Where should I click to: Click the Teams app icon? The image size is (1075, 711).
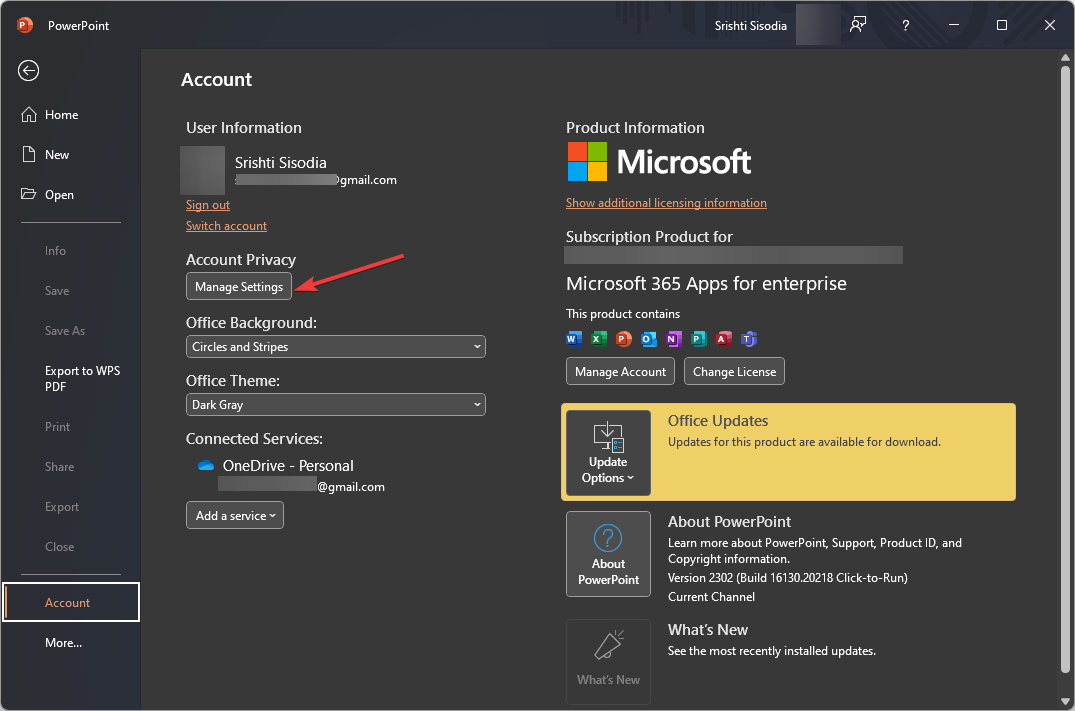click(x=749, y=339)
